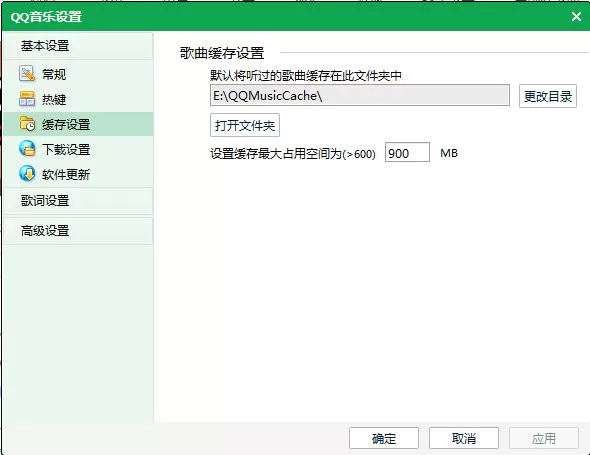Click the 缓存设置 folder clock icon
Image resolution: width=590 pixels, height=455 pixels.
27,124
